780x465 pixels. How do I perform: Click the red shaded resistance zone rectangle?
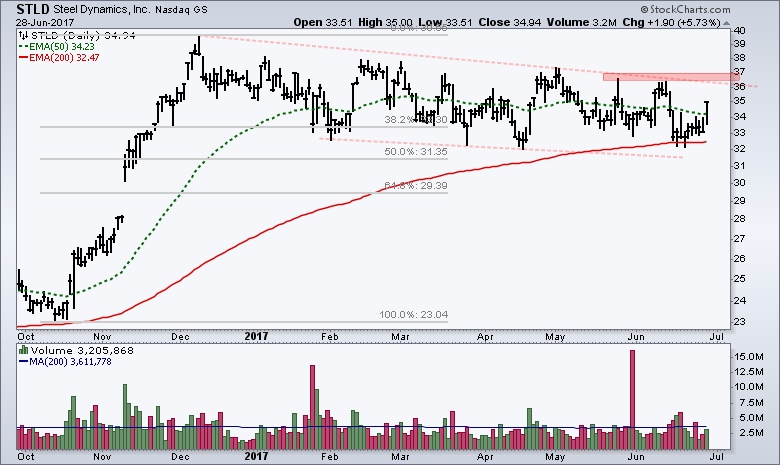click(x=671, y=77)
